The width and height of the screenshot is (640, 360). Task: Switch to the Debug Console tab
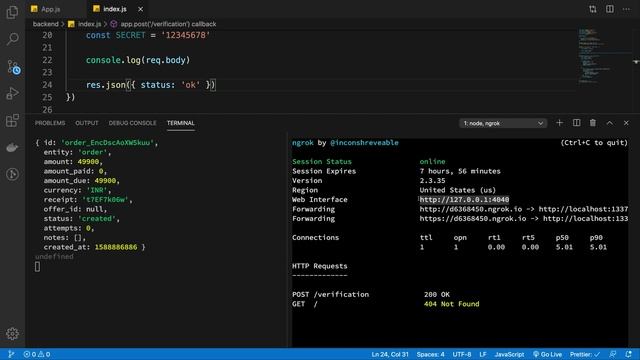132,123
